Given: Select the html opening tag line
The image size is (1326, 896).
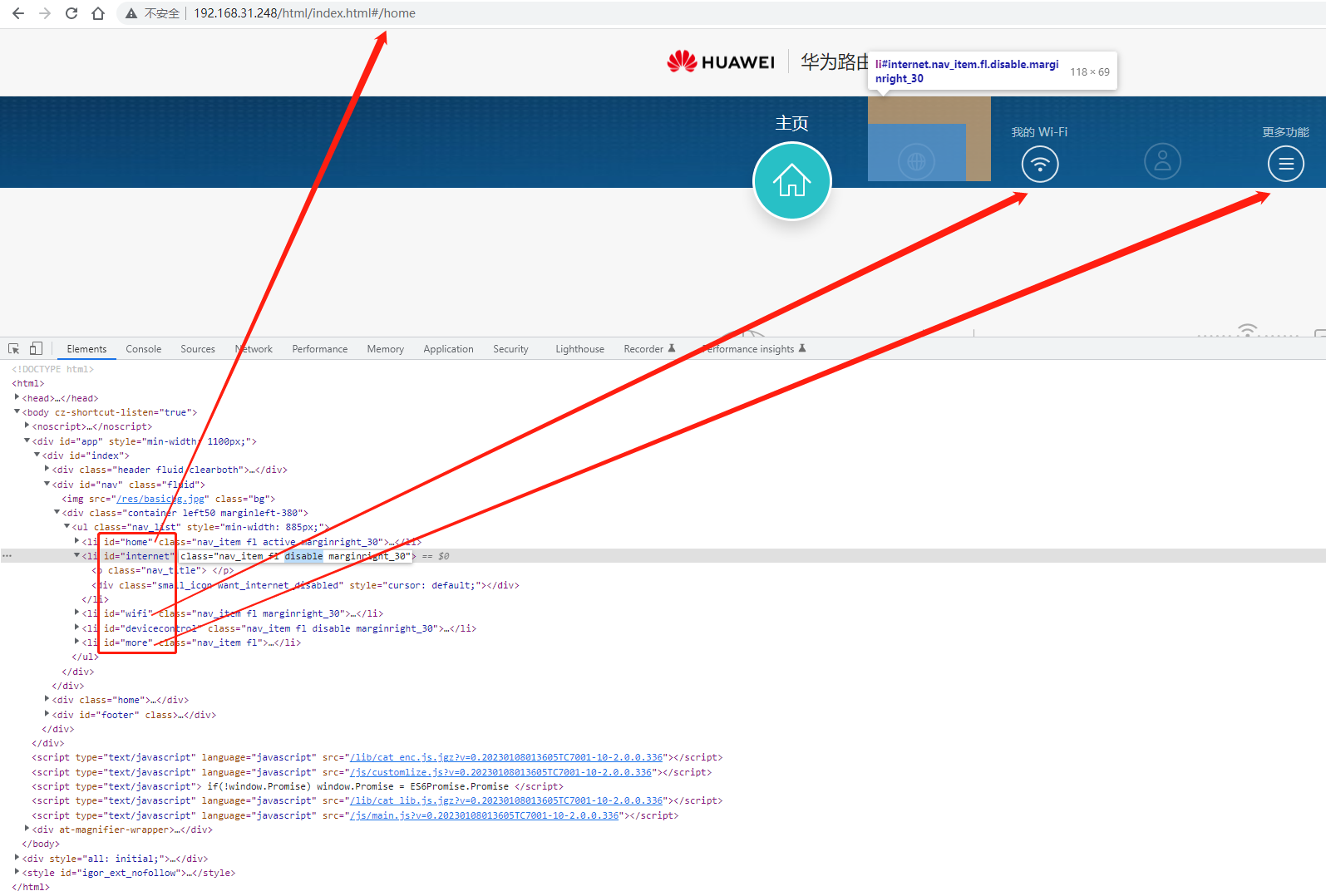Looking at the screenshot, I should click(x=28, y=383).
